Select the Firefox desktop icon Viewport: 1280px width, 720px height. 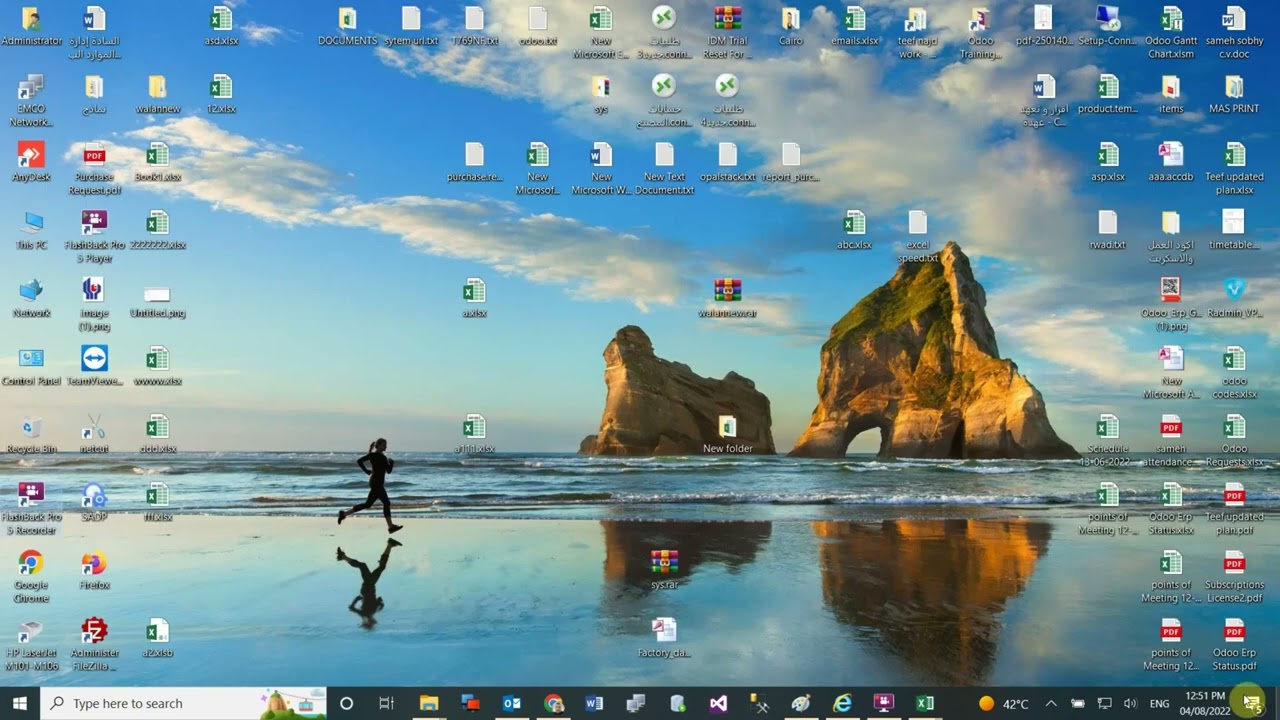94,570
